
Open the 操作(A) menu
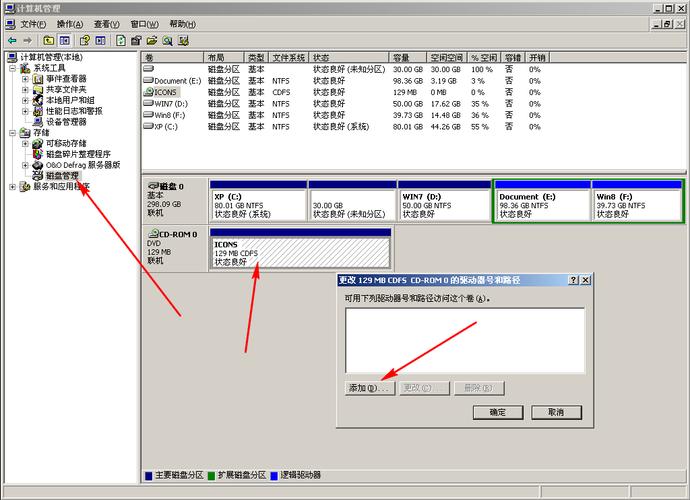pyautogui.click(x=70, y=23)
